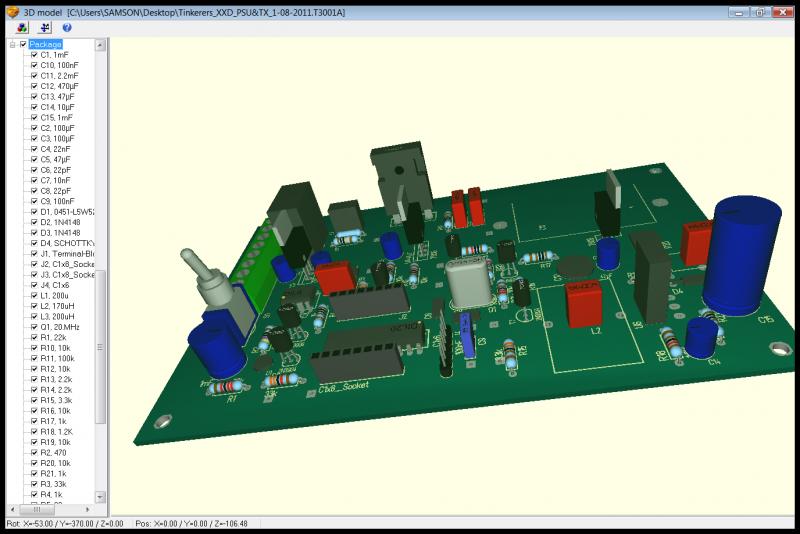The width and height of the screenshot is (800, 534).
Task: Click the colored spheres toolbar icon
Action: pos(23,28)
